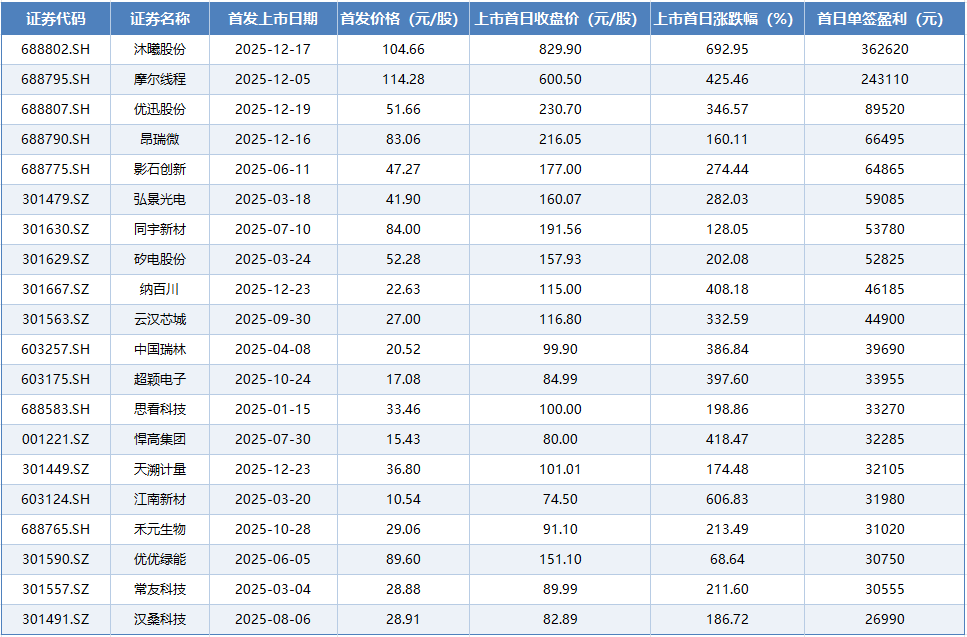Select 影石创新 issue price 47.27
The height and width of the screenshot is (637, 967).
(x=403, y=169)
